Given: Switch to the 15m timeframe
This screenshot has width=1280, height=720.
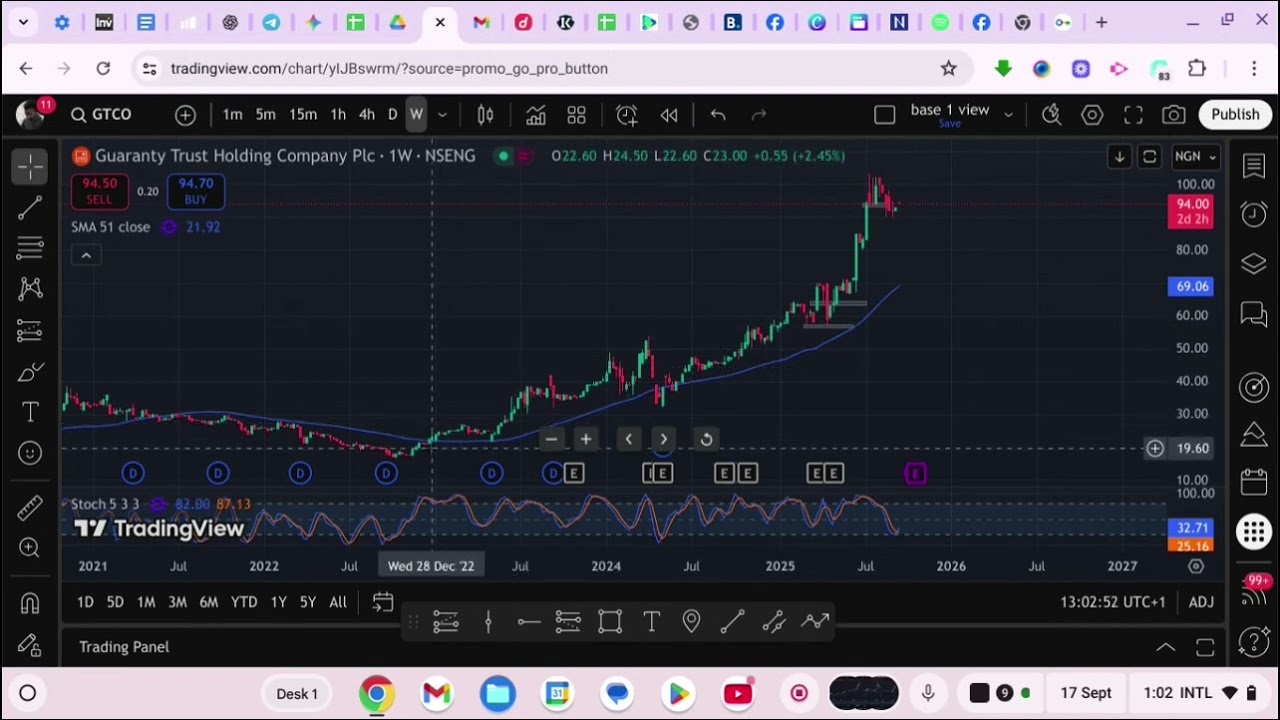Looking at the screenshot, I should [x=303, y=115].
